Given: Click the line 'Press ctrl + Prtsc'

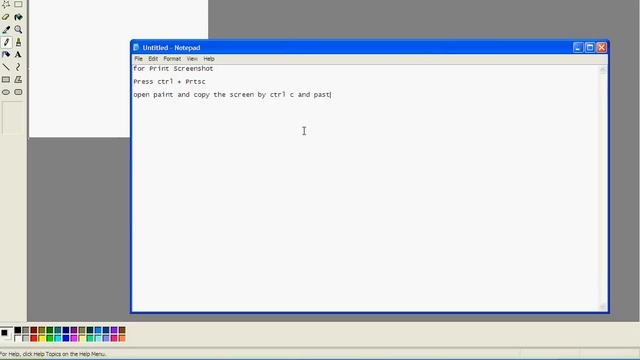Looking at the screenshot, I should click(x=169, y=82).
